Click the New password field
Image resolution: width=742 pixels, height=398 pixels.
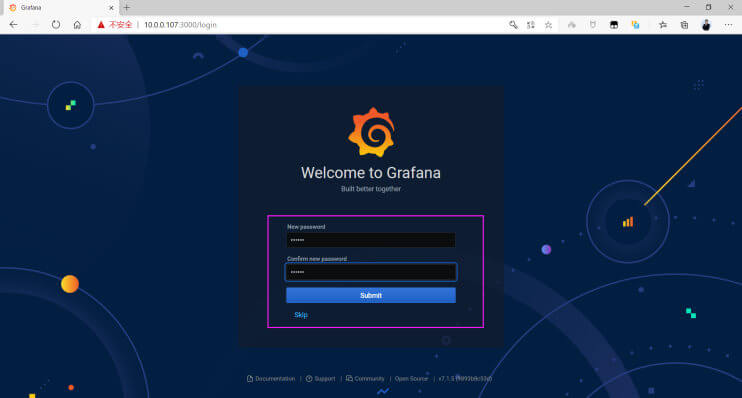[371, 240]
